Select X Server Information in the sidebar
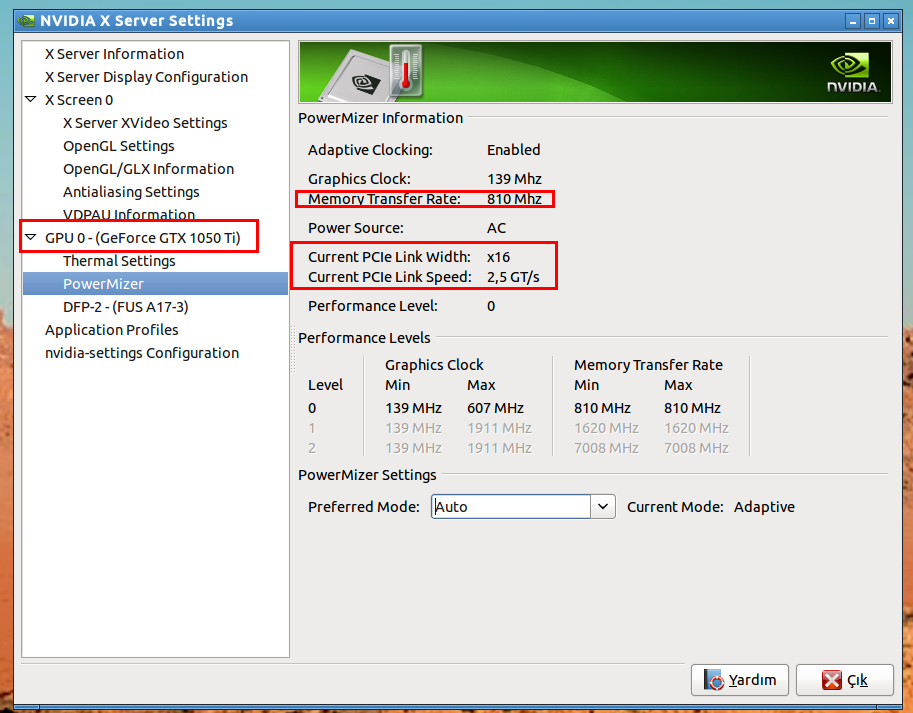 (x=114, y=54)
